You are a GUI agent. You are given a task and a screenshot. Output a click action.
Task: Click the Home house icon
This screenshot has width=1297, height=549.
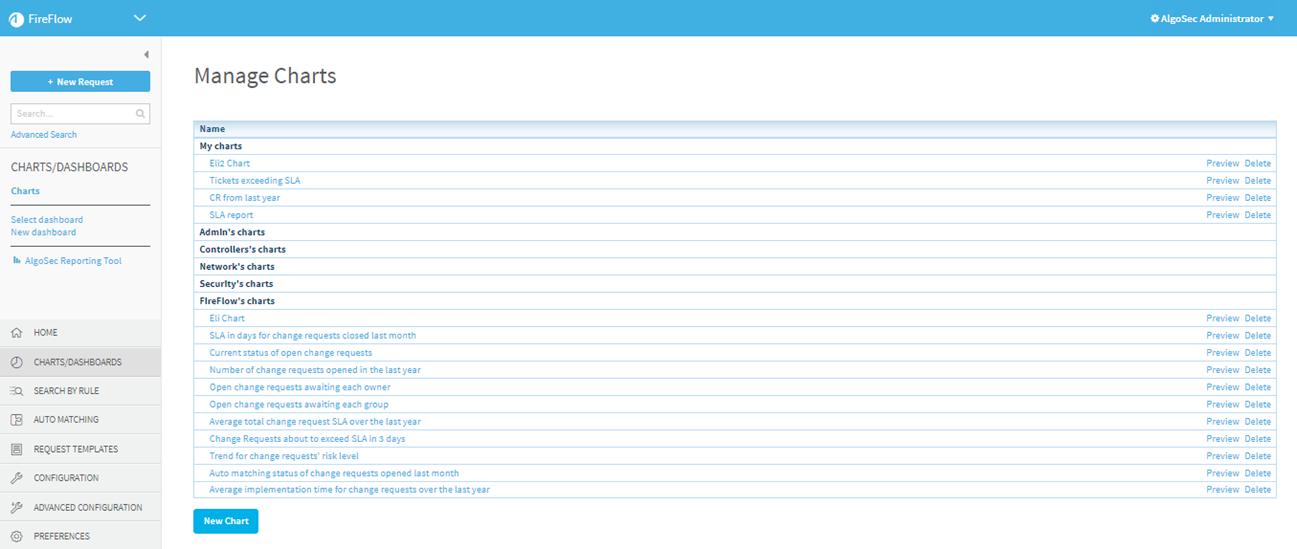point(16,333)
